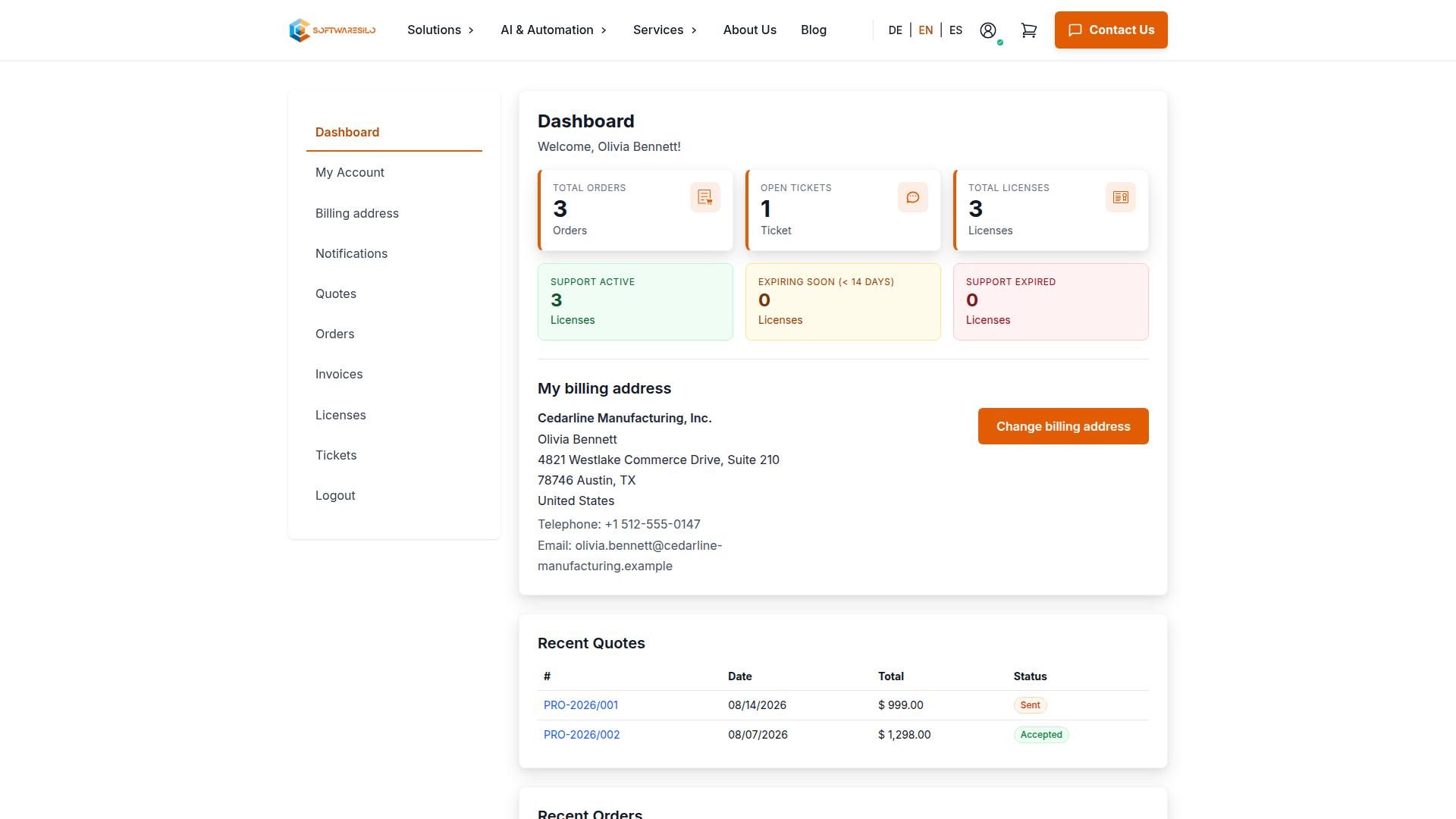Open Quotes in sidebar

[x=394, y=293]
